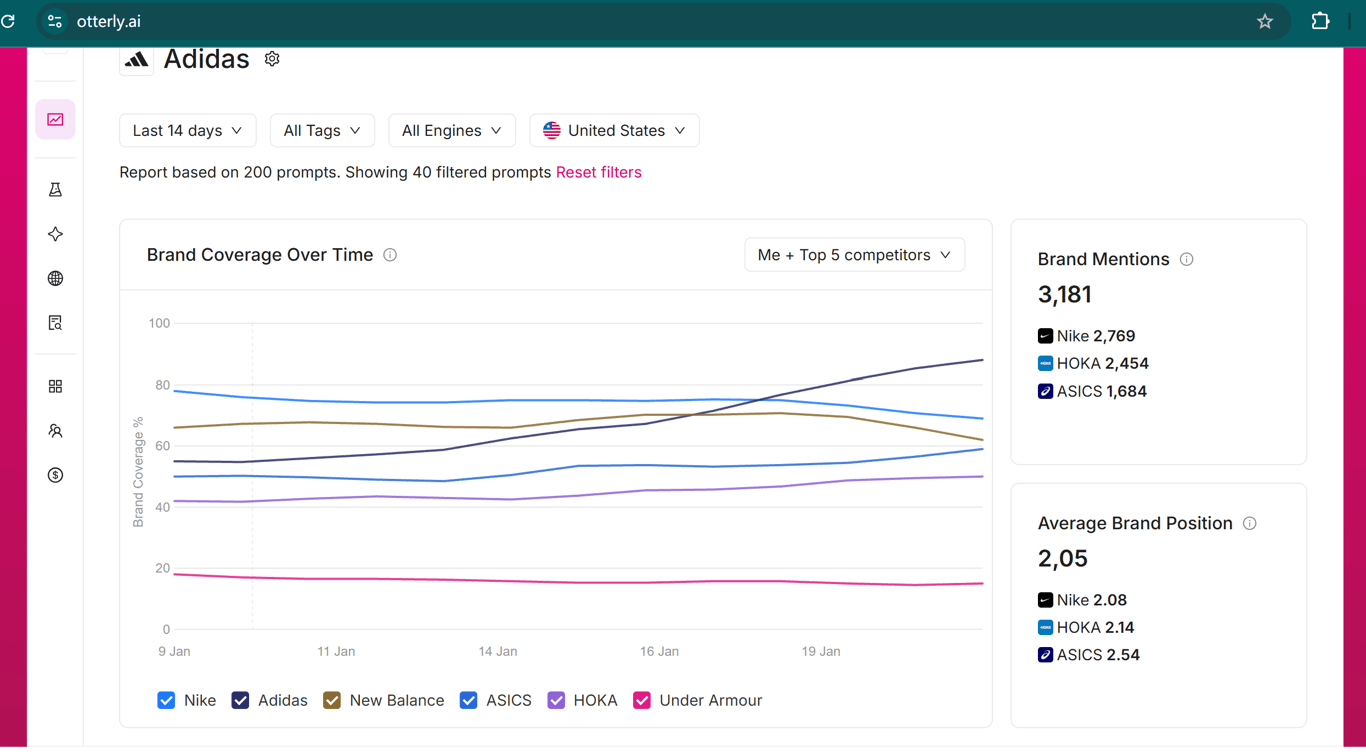The height and width of the screenshot is (755, 1366).
Task: Open the All Engines dropdown
Action: 452,131
